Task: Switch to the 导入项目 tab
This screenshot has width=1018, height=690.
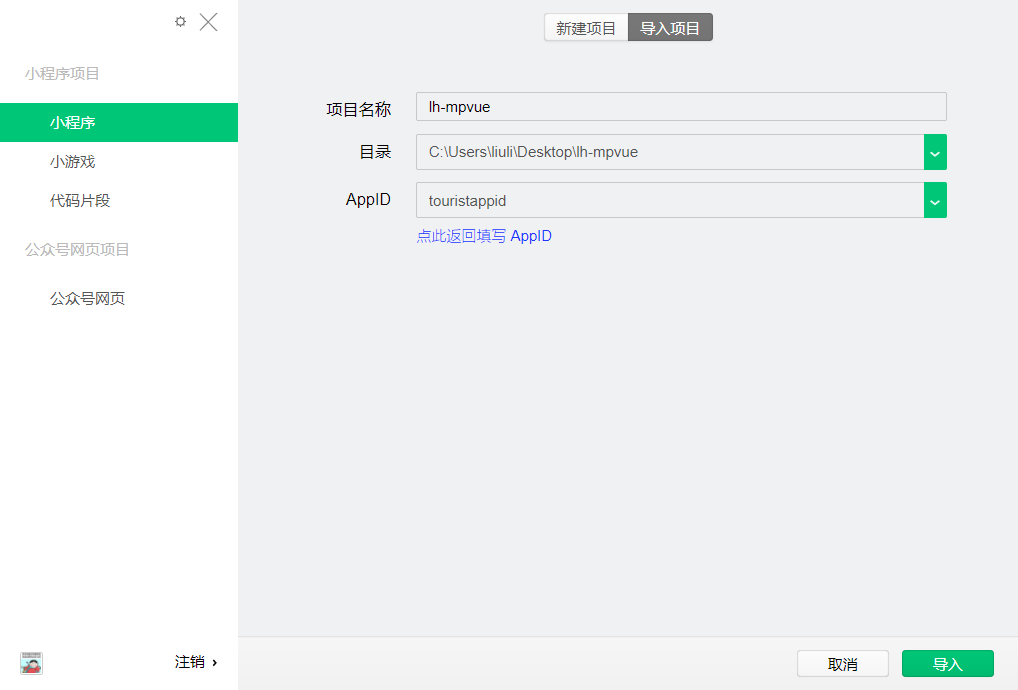Action: (x=670, y=28)
